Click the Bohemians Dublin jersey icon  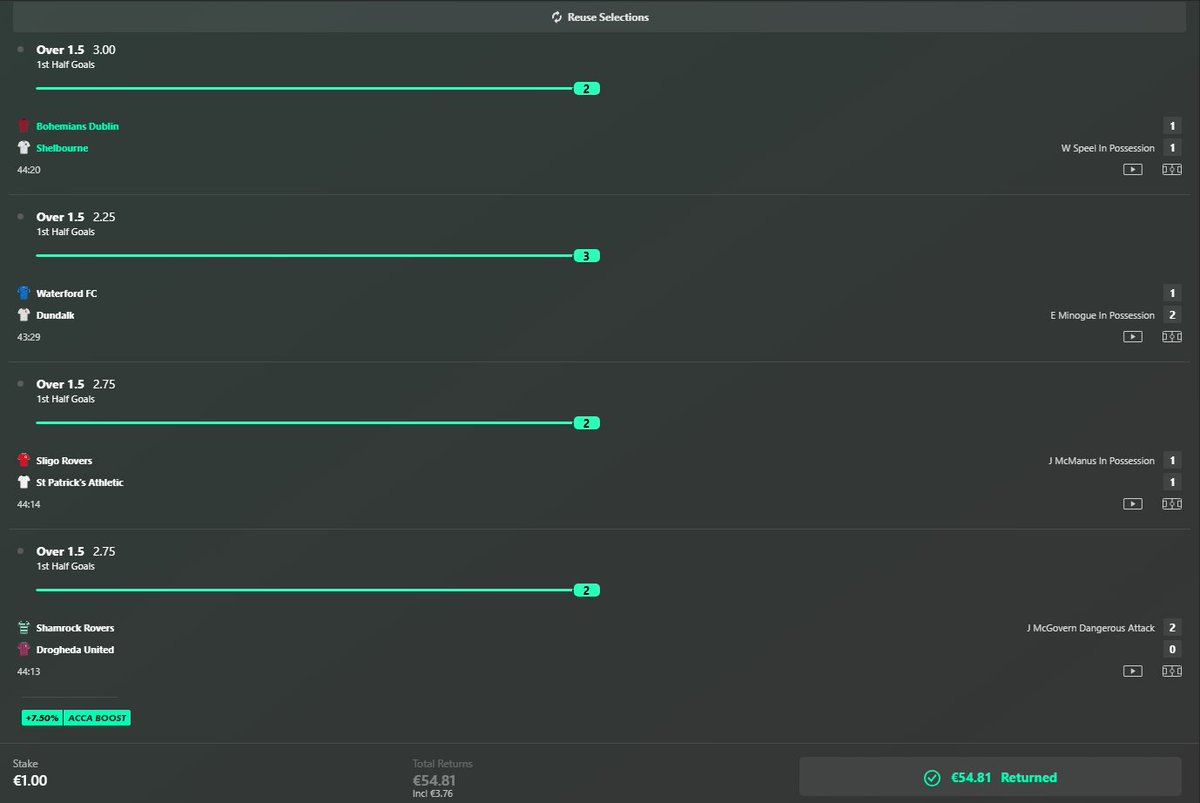click(x=24, y=126)
